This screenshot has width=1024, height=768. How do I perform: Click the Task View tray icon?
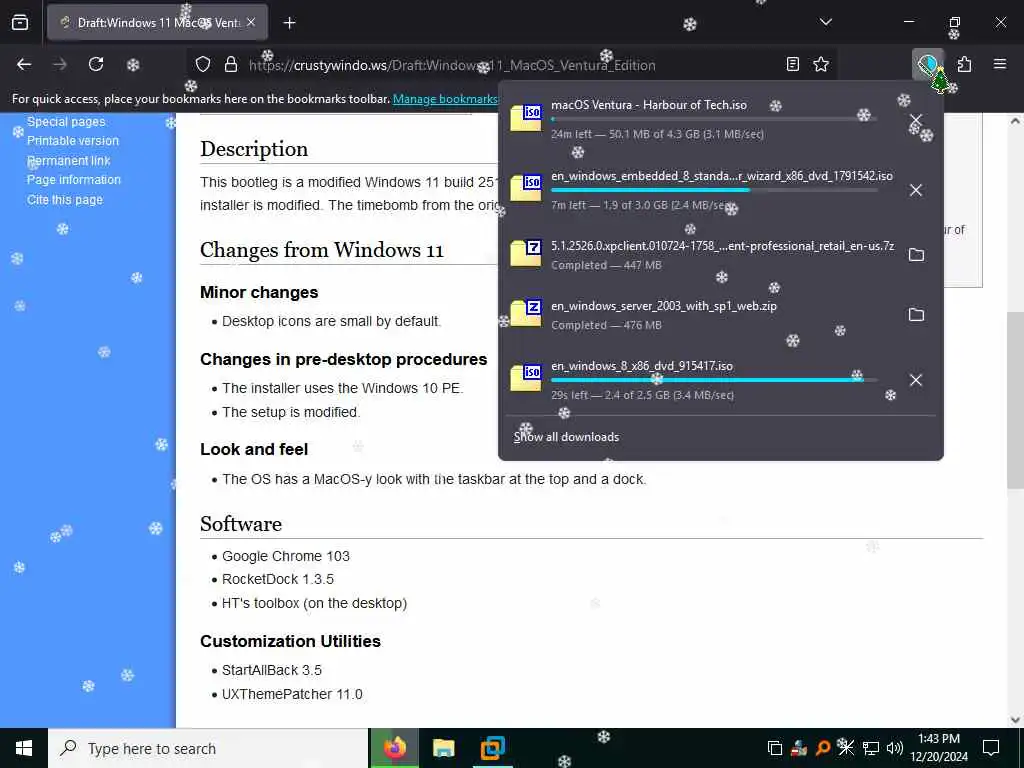pyautogui.click(x=775, y=748)
